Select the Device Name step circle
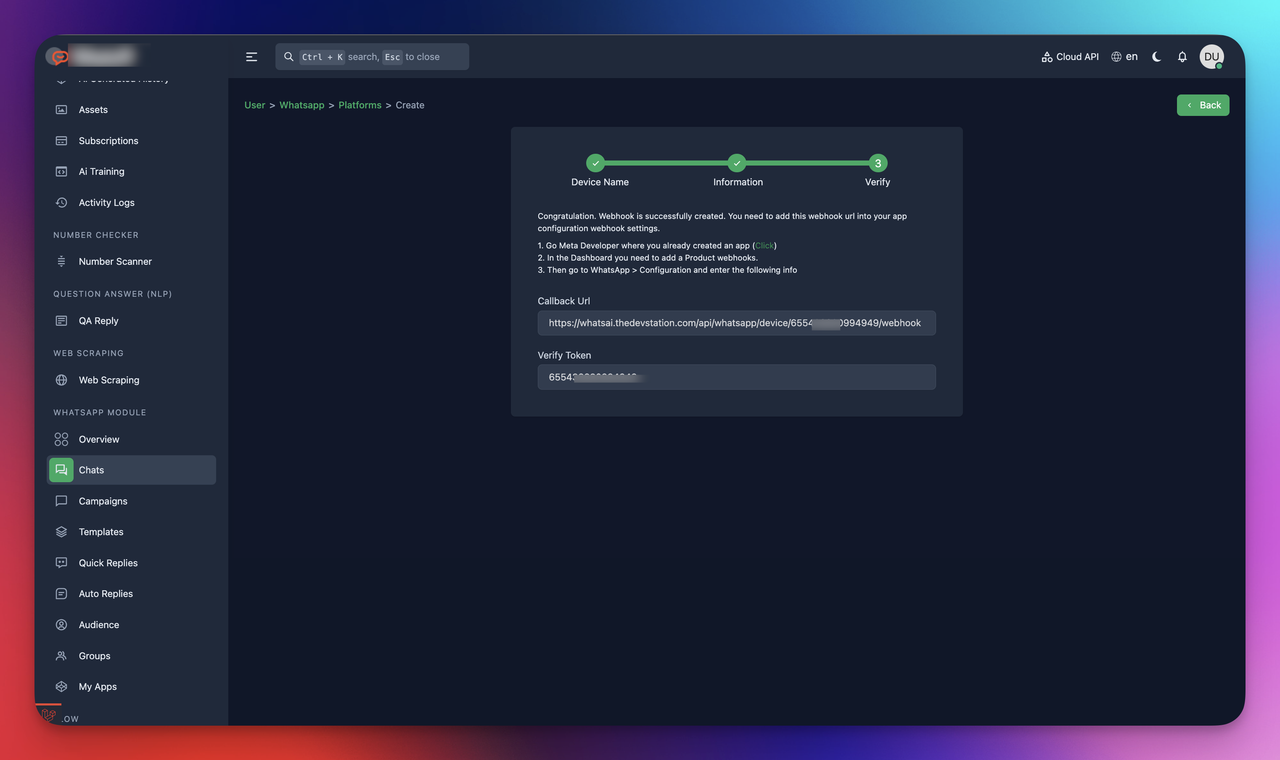The height and width of the screenshot is (760, 1280). [596, 163]
